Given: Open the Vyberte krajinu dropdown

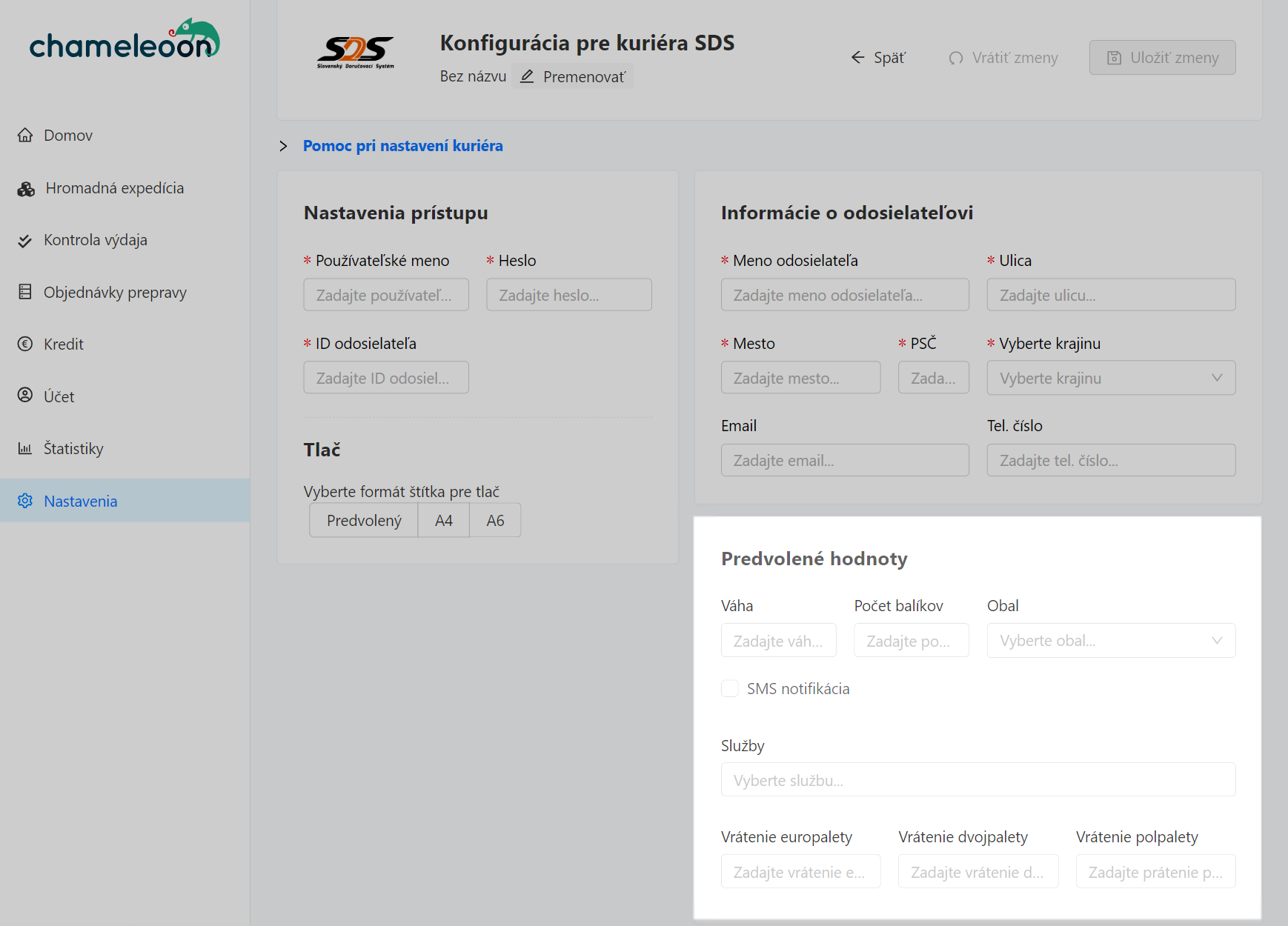Looking at the screenshot, I should [1110, 378].
